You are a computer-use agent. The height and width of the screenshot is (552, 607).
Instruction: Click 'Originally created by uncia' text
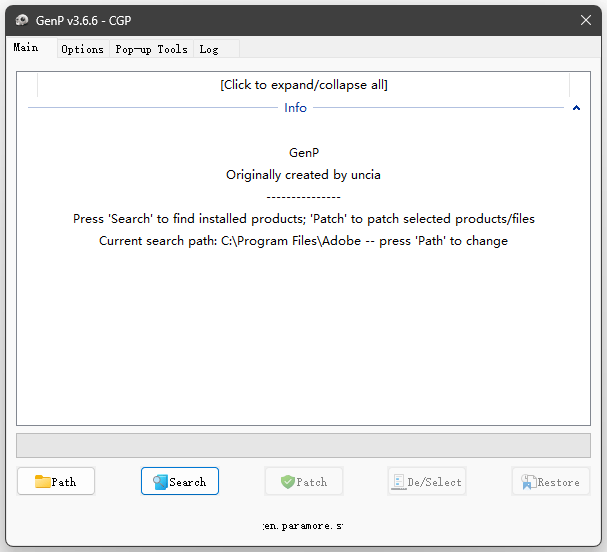304,175
